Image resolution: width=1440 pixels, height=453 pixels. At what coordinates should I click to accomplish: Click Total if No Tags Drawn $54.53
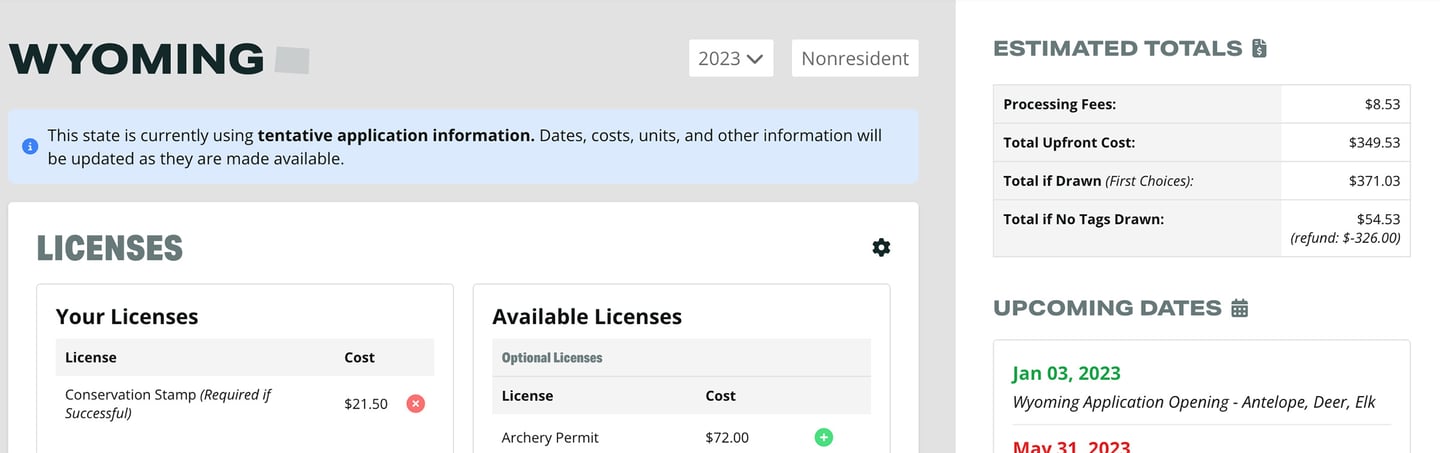pos(1378,219)
